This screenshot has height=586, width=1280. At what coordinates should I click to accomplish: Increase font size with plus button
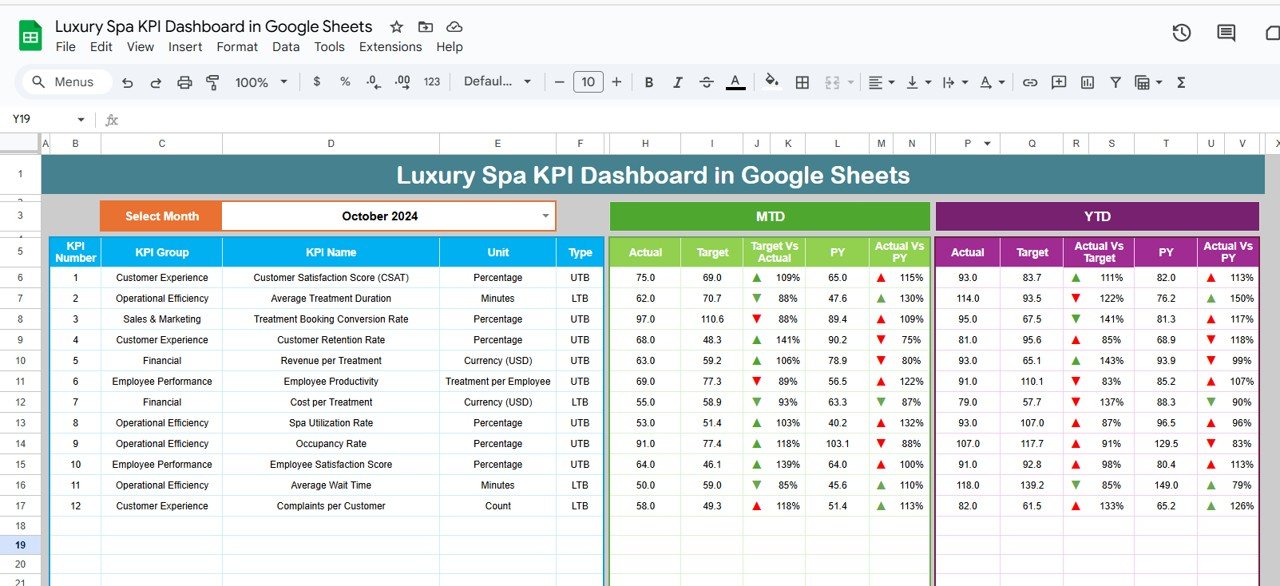click(x=616, y=82)
